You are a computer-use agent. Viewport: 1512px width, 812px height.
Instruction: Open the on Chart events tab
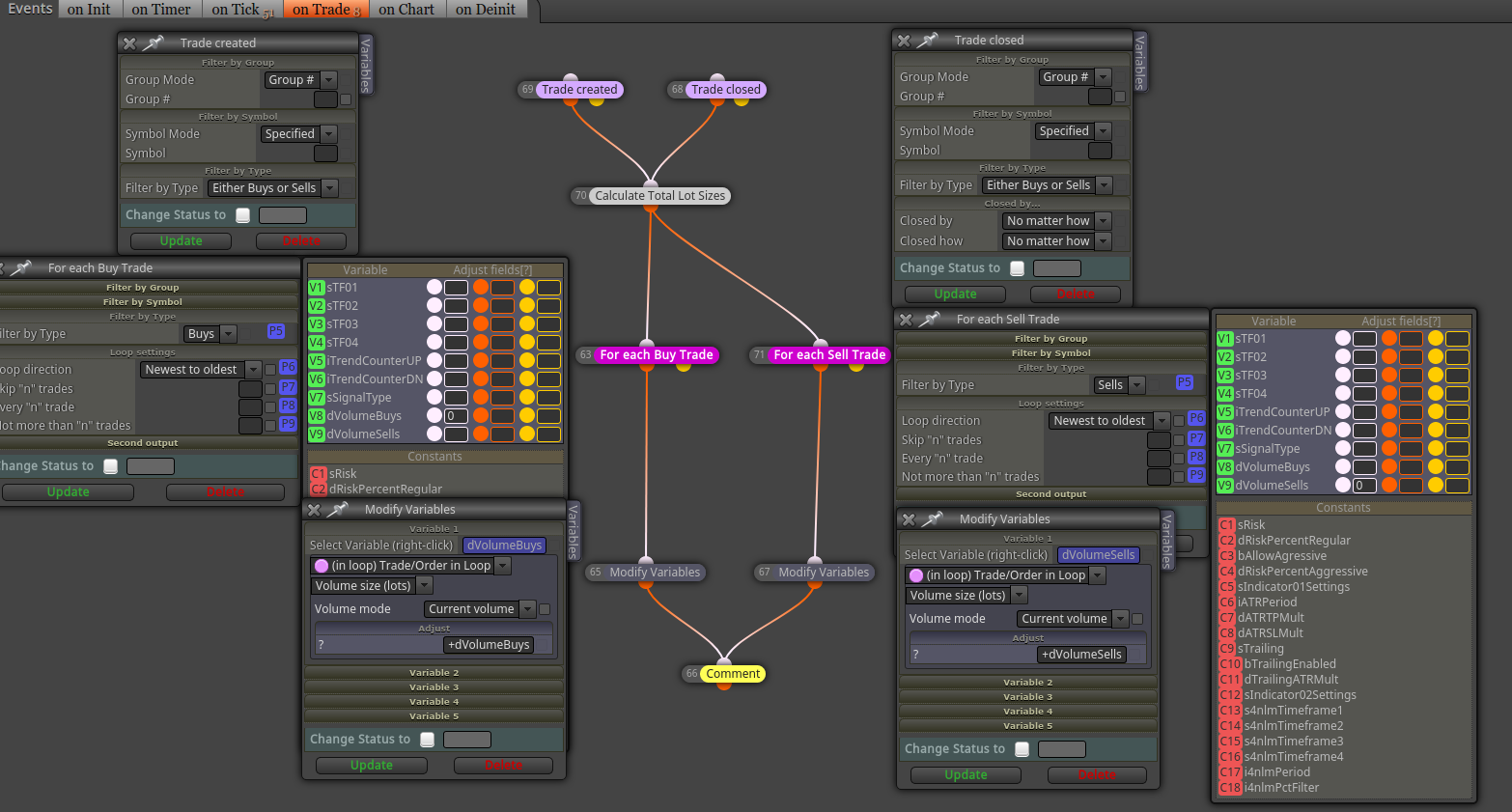pyautogui.click(x=406, y=10)
